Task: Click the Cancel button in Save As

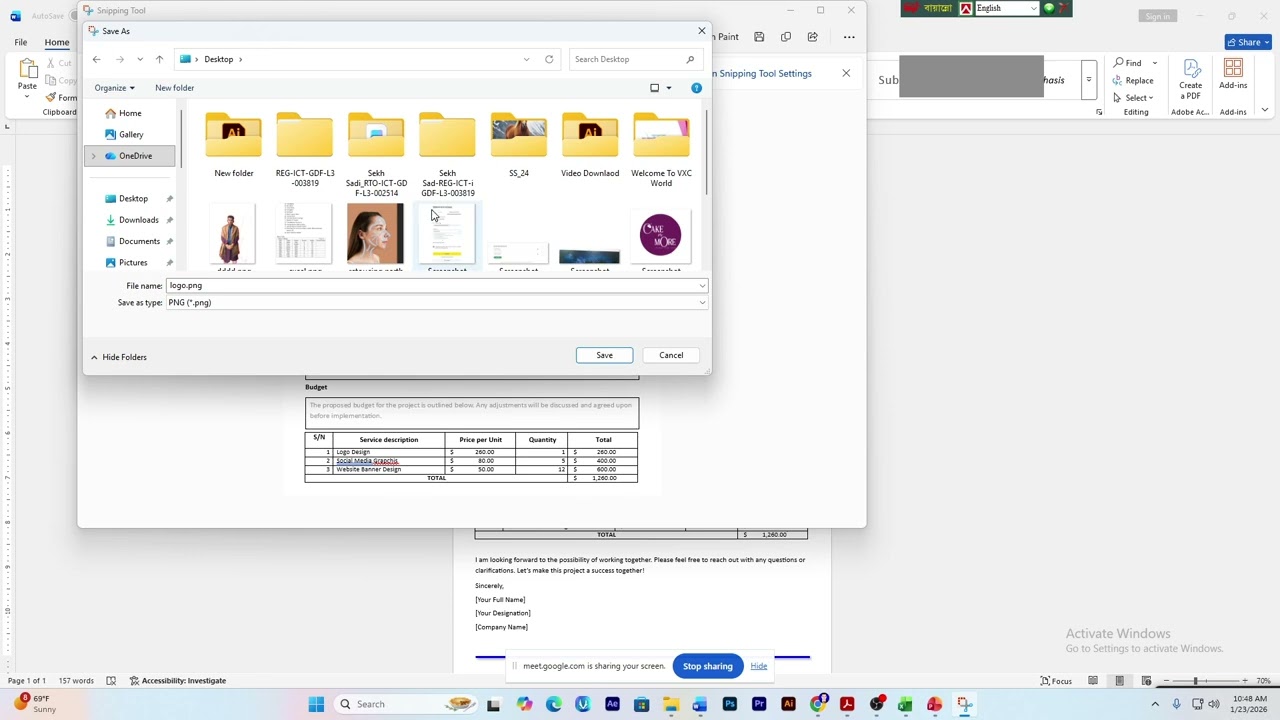Action: (671, 355)
